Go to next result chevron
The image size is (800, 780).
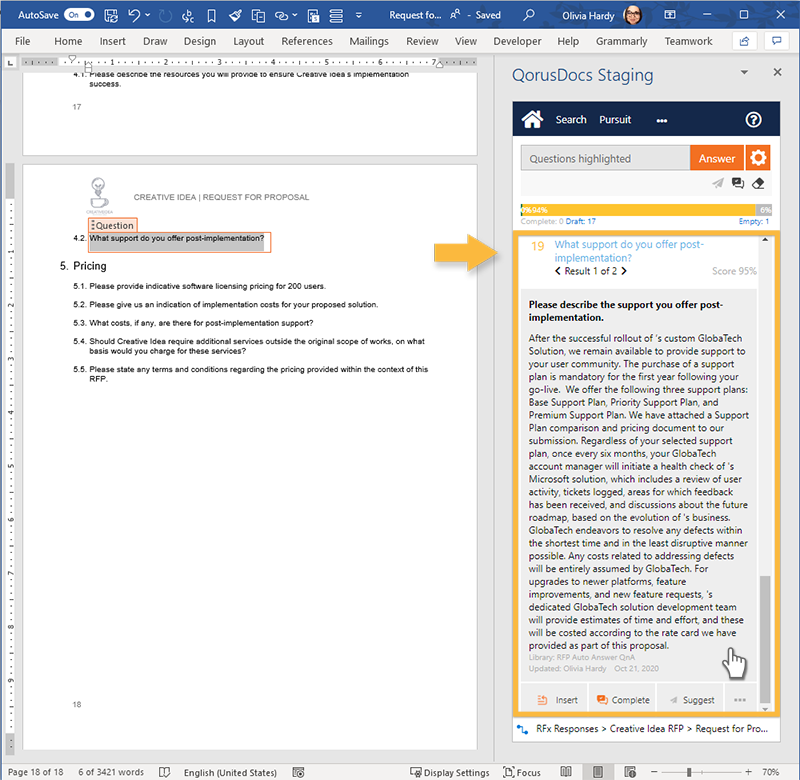(623, 271)
